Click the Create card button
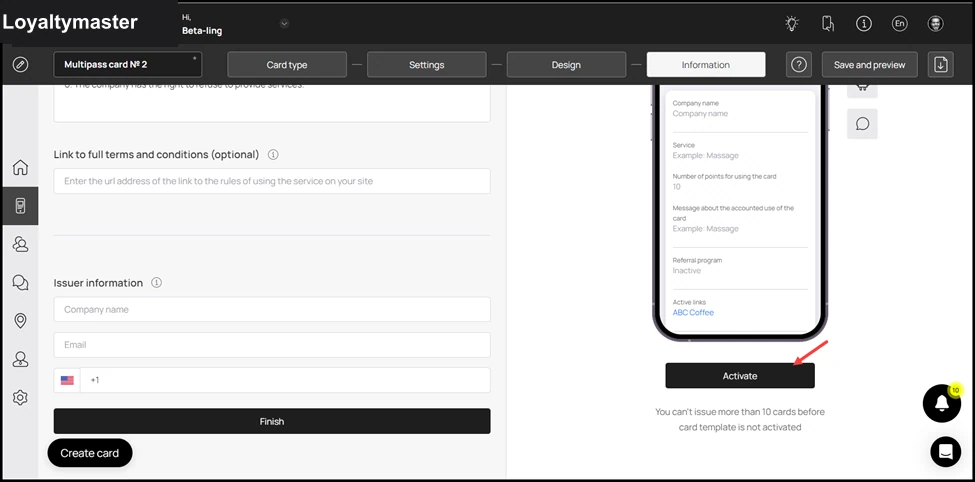The height and width of the screenshot is (482, 975). [x=90, y=453]
